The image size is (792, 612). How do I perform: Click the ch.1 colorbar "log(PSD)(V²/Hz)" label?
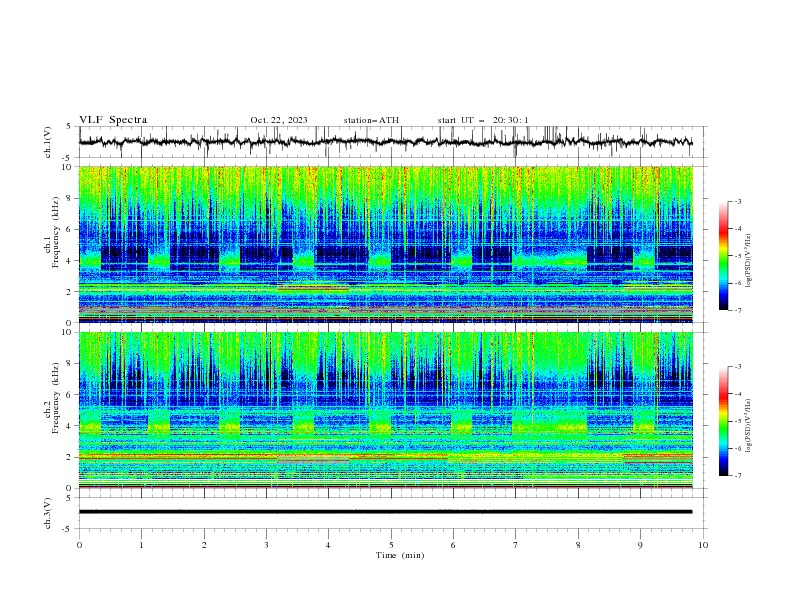pos(748,261)
